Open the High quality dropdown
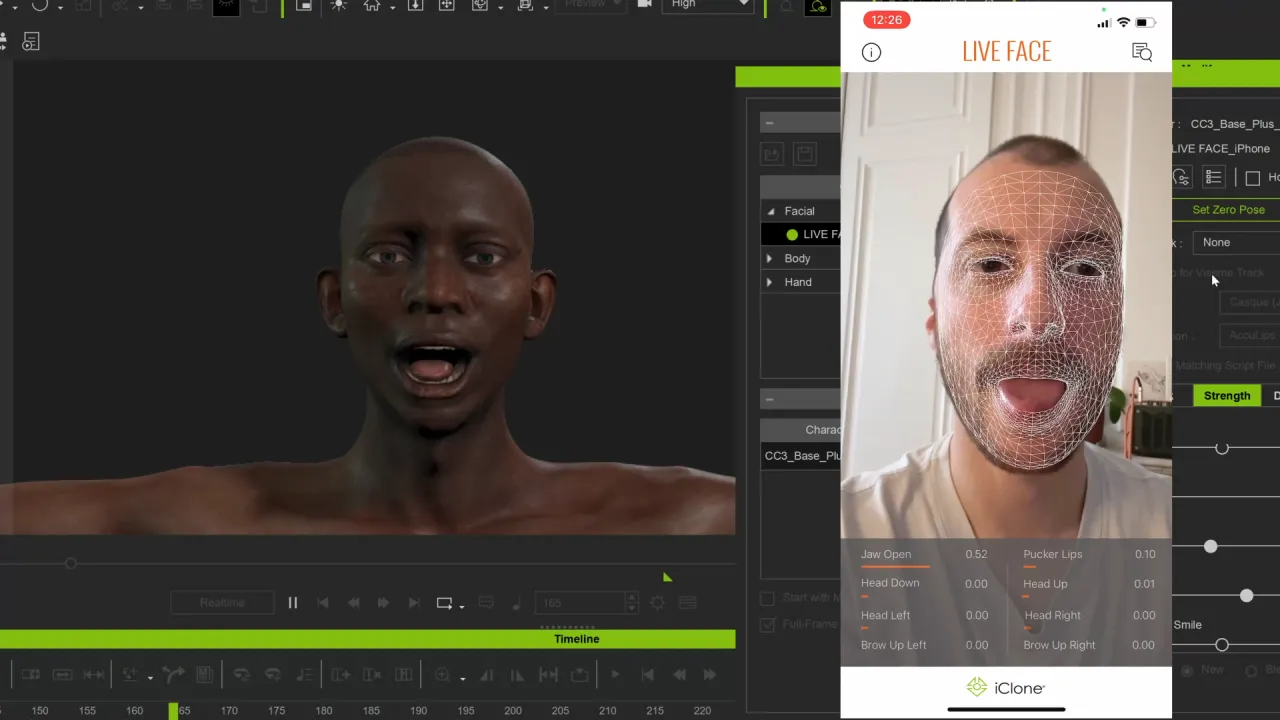 (707, 5)
